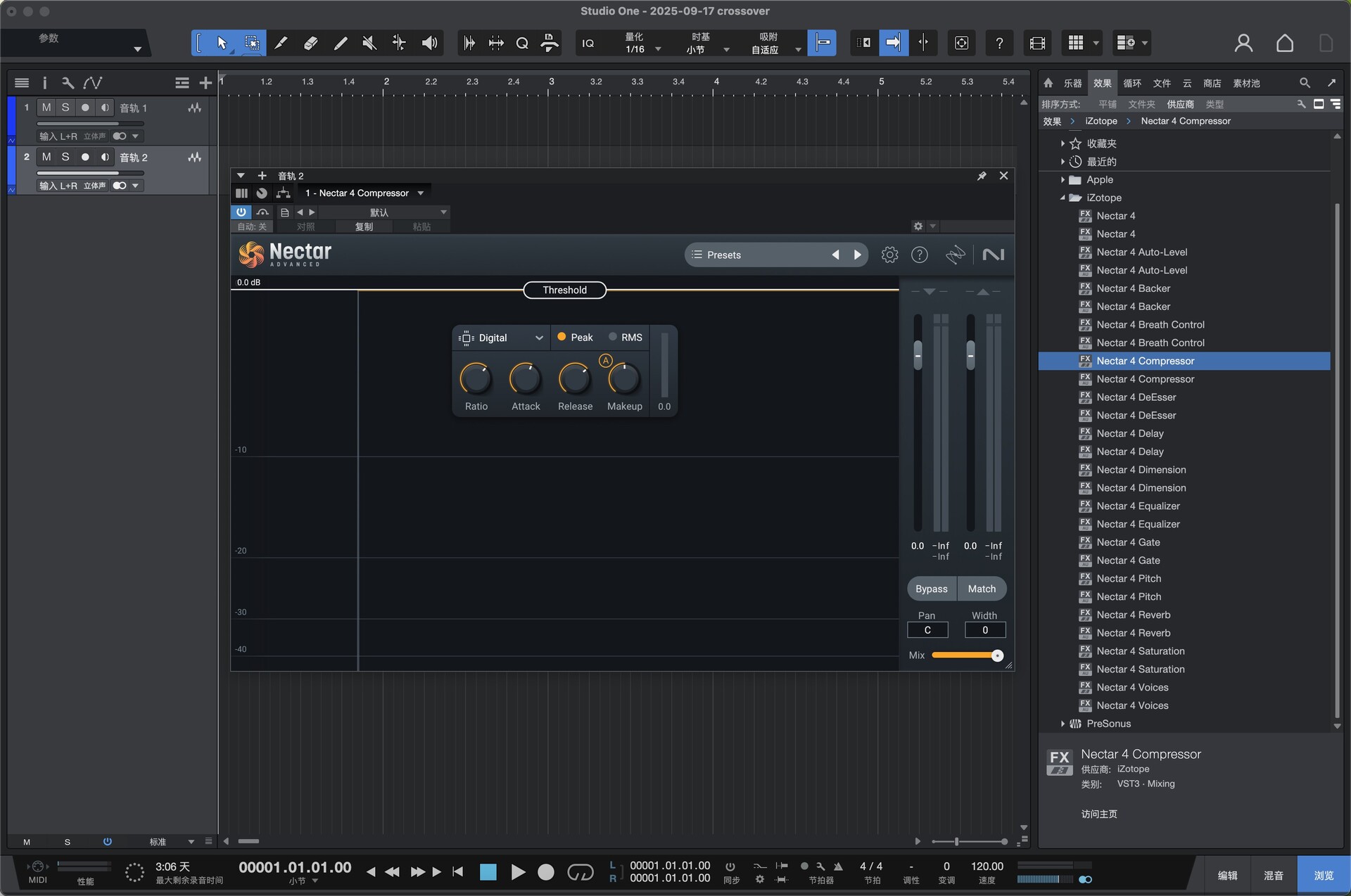Select the Bend tool
Screen dimensions: 1351x896
[399, 43]
